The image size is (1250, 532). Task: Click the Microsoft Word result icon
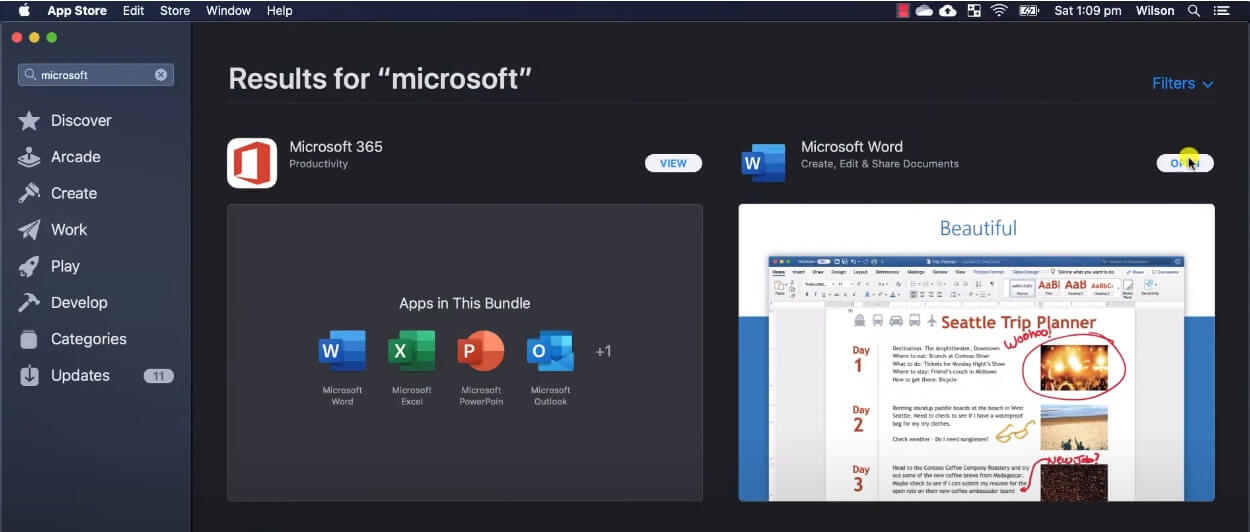pyautogui.click(x=763, y=163)
